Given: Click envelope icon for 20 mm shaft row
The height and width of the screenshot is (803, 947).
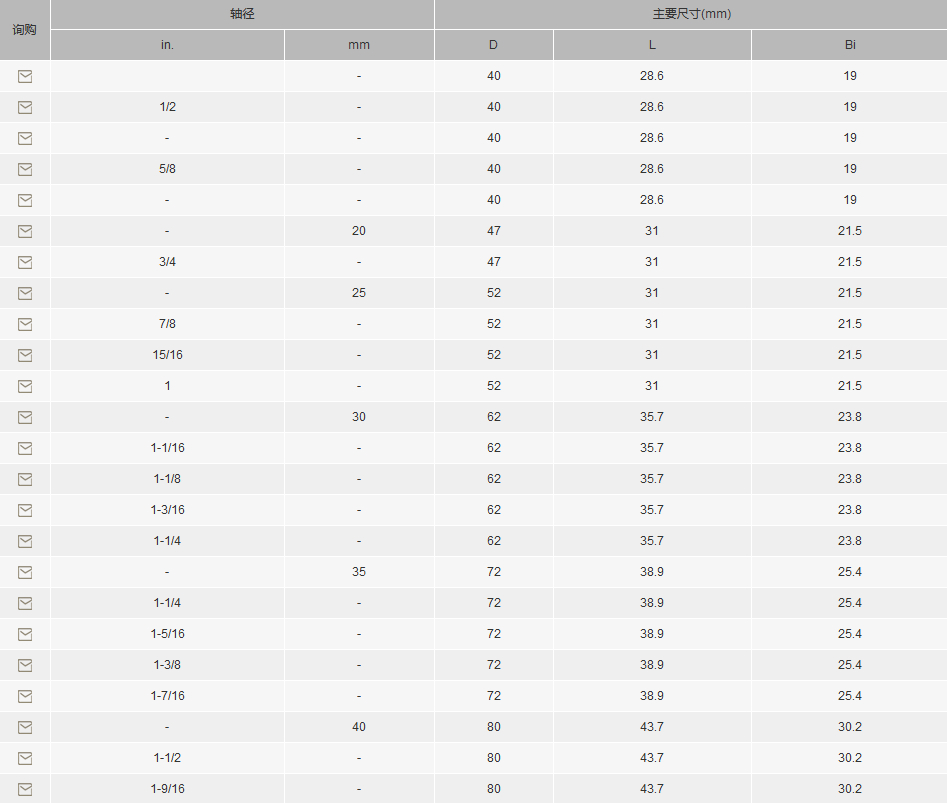Looking at the screenshot, I should [x=25, y=231].
